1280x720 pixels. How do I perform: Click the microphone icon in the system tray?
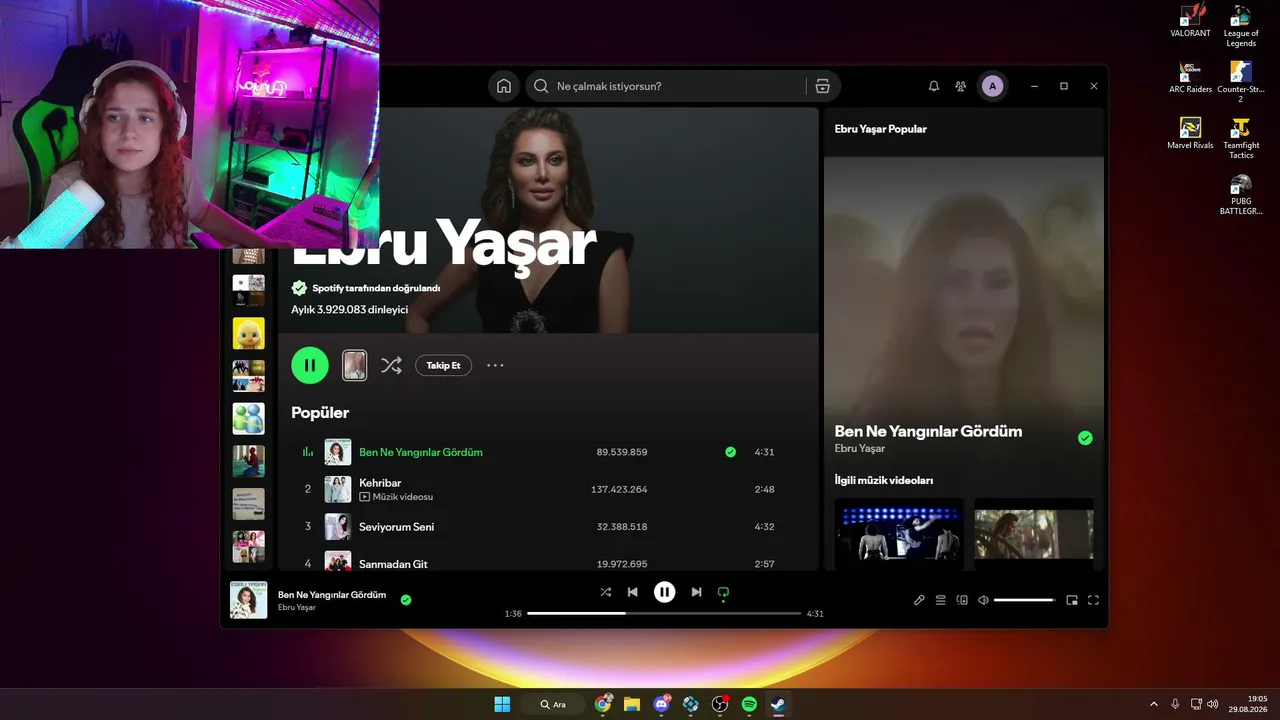pos(1175,704)
